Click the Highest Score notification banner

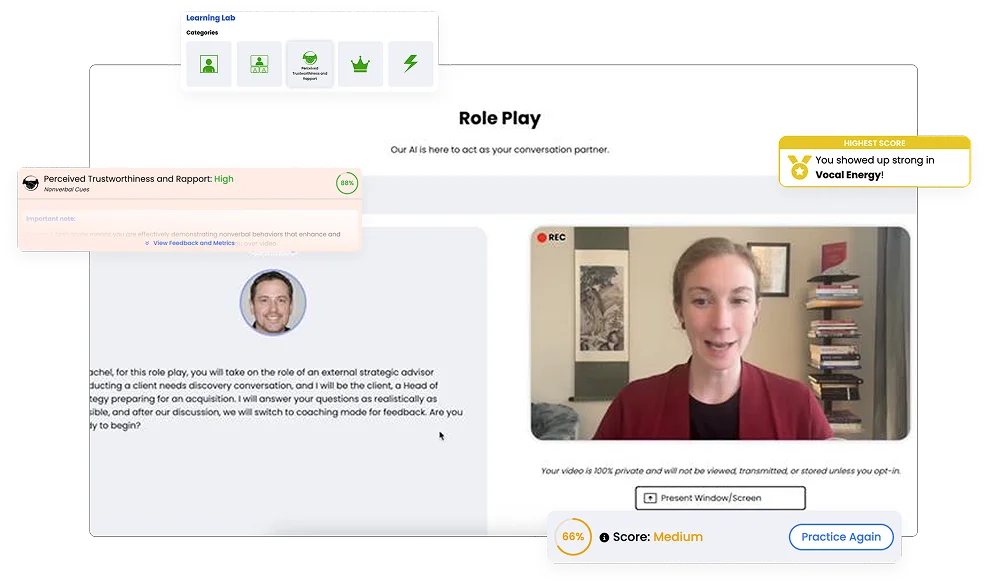(874, 143)
